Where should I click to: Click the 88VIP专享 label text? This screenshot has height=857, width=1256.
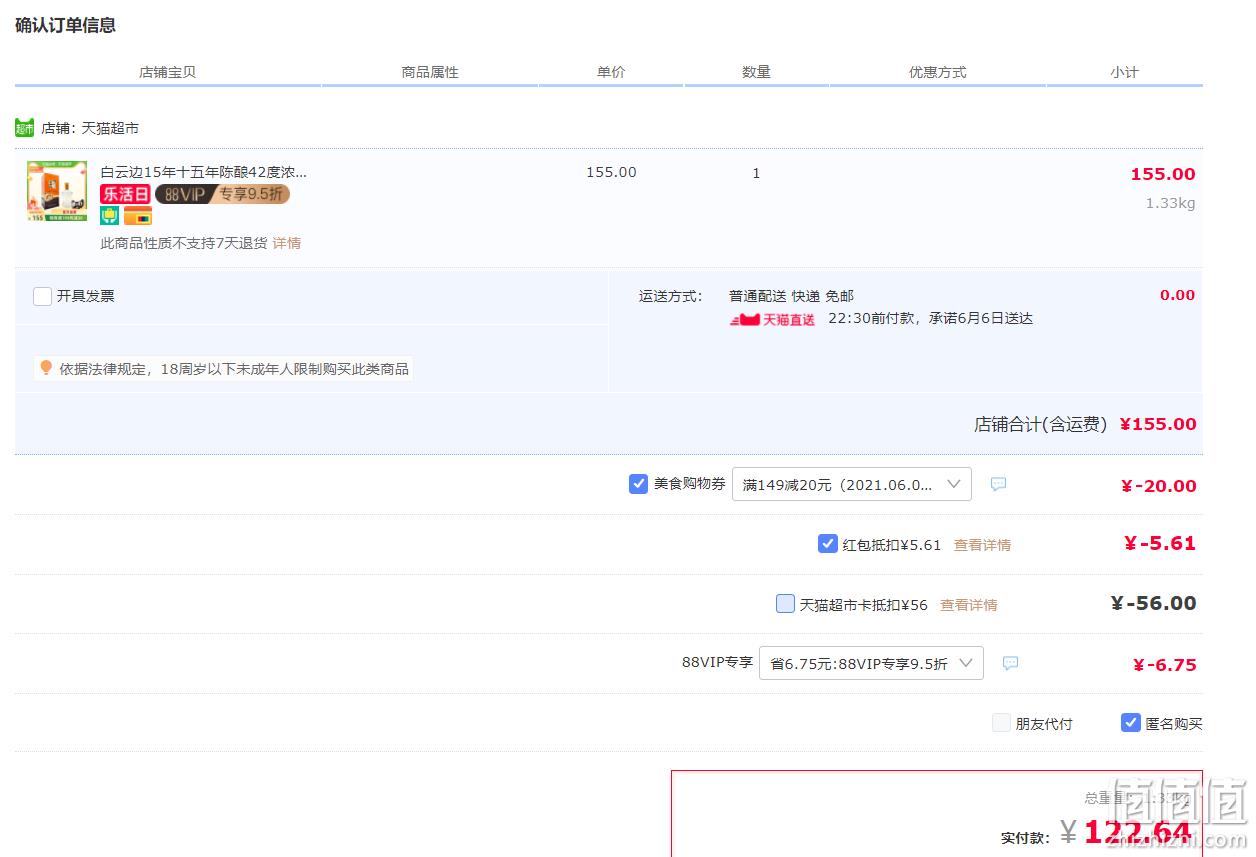point(717,662)
